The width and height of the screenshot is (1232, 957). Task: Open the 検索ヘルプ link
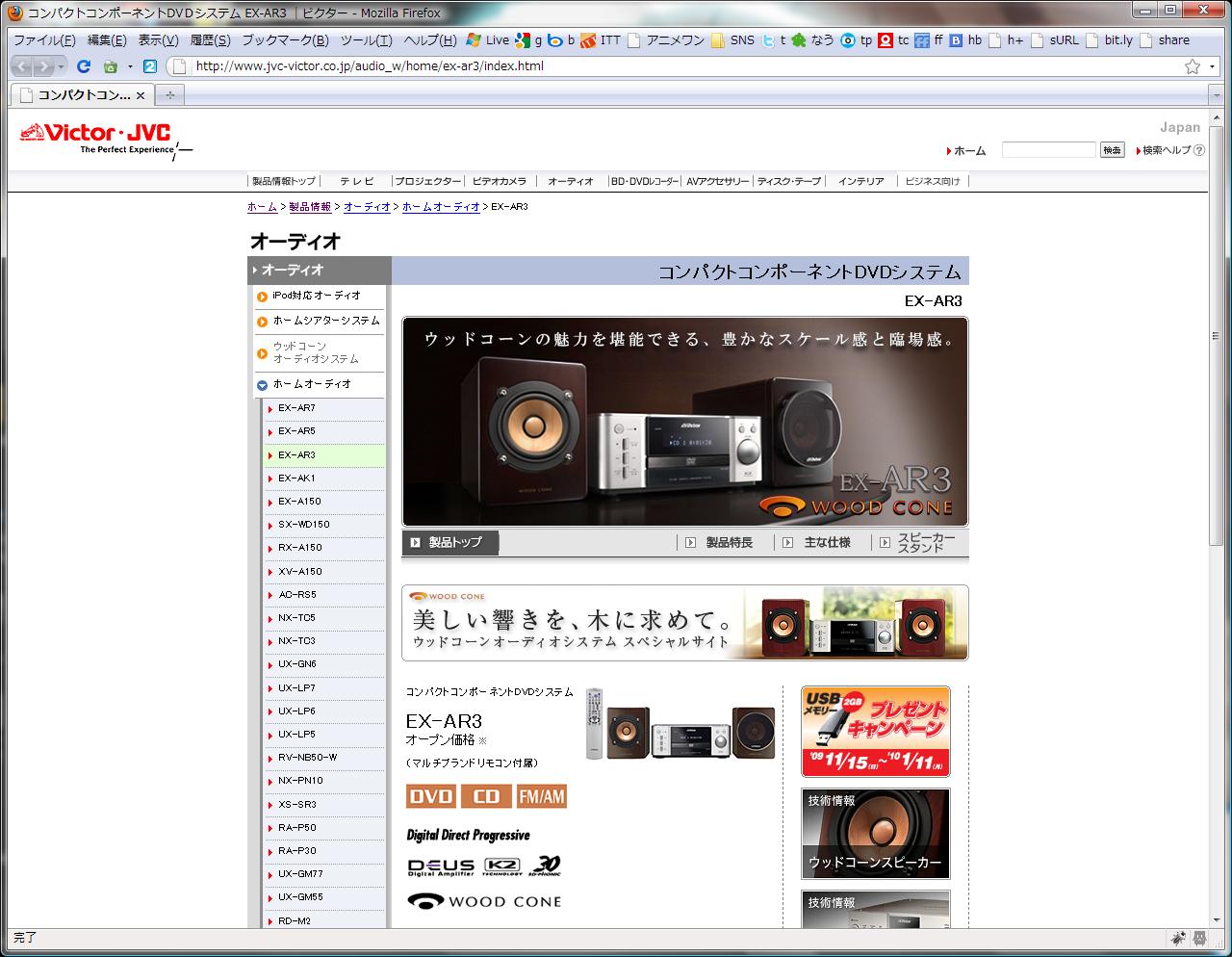point(1170,150)
